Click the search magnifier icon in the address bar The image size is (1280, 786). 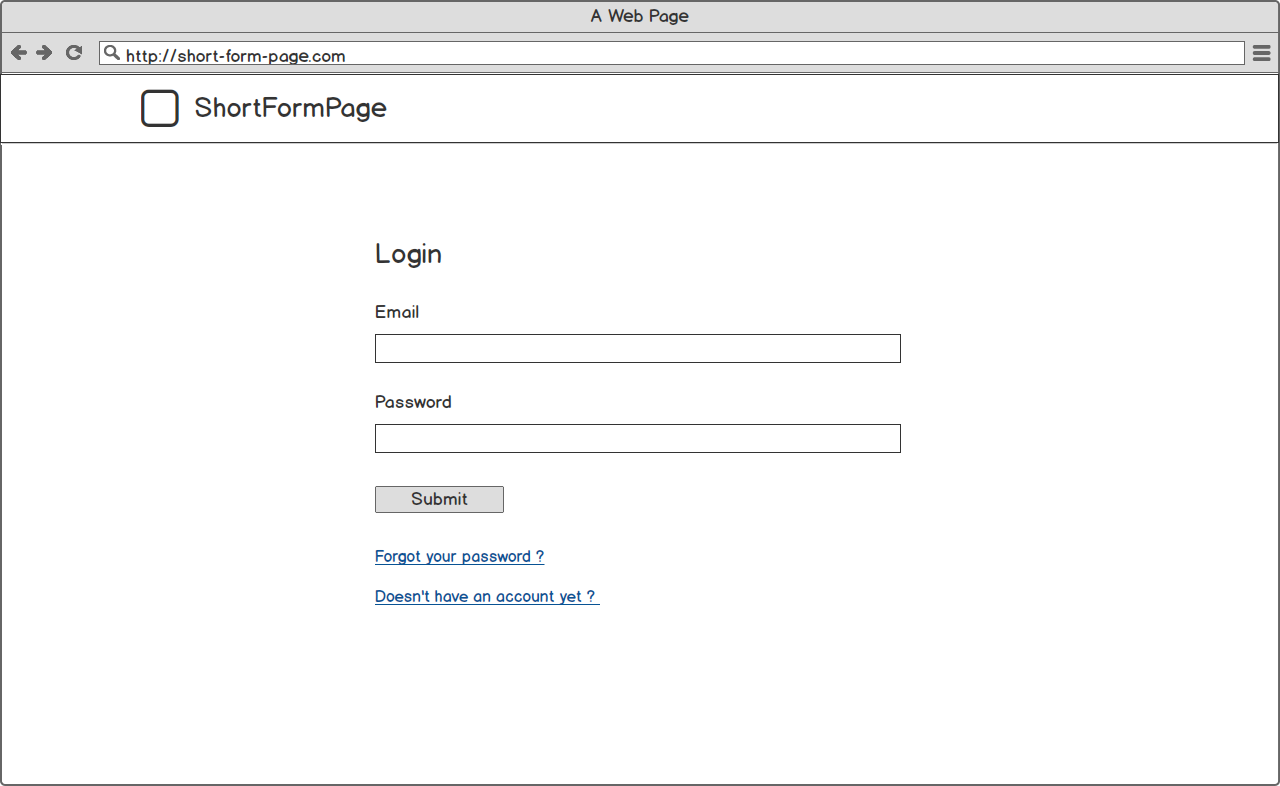112,52
